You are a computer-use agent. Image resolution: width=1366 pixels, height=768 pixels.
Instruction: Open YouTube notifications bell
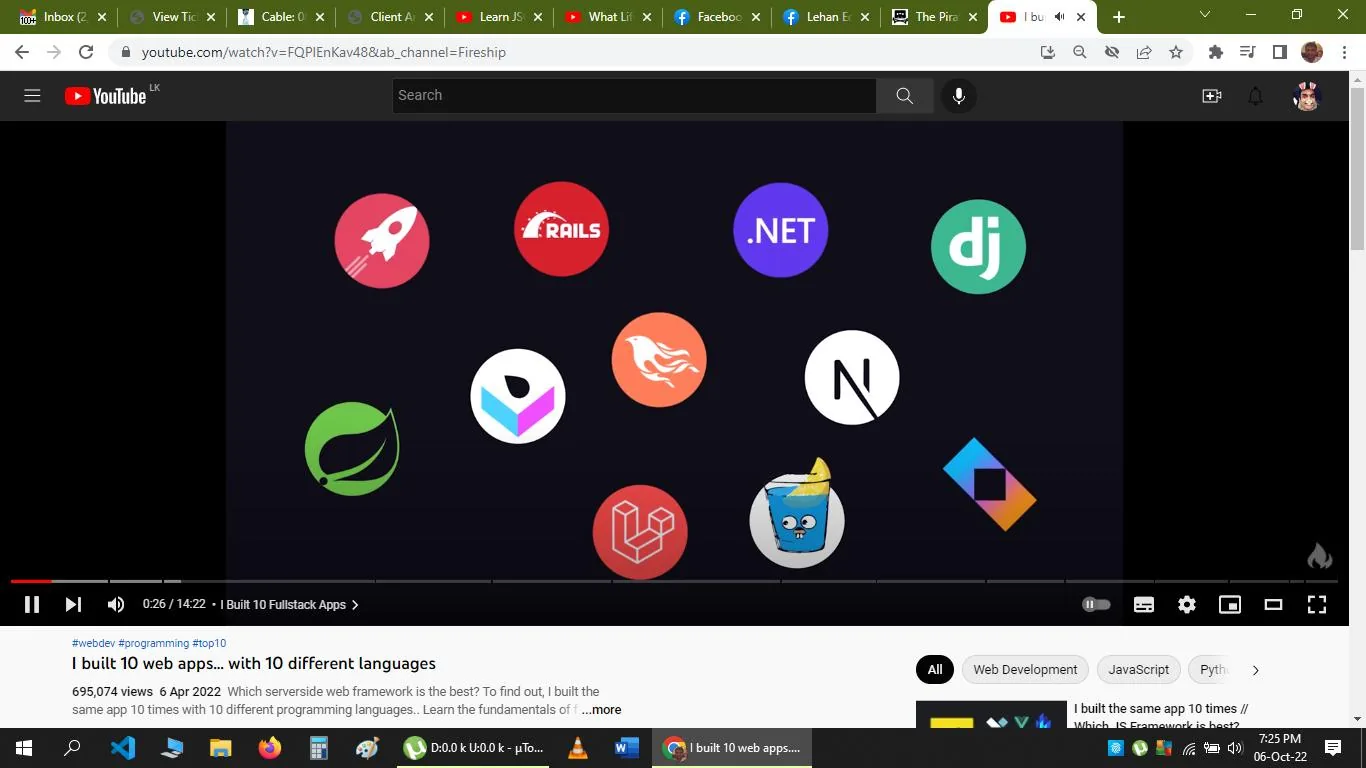coord(1255,95)
